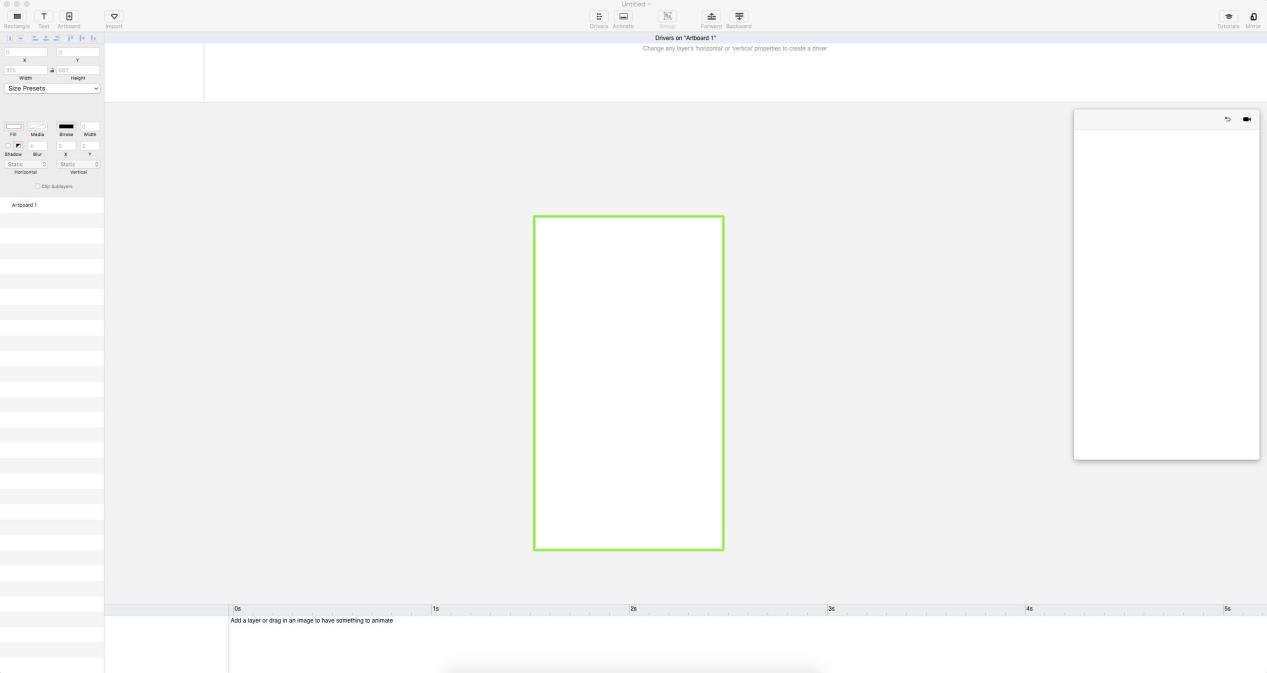This screenshot has width=1267, height=673.
Task: Toggle the width-height aspect lock
Action: click(x=52, y=70)
